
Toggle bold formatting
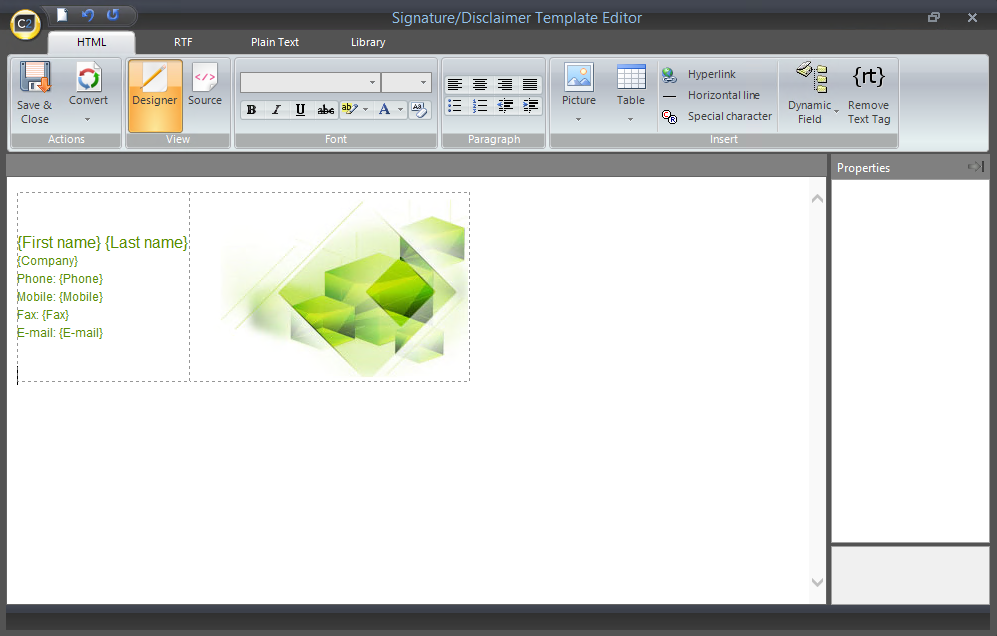[251, 110]
